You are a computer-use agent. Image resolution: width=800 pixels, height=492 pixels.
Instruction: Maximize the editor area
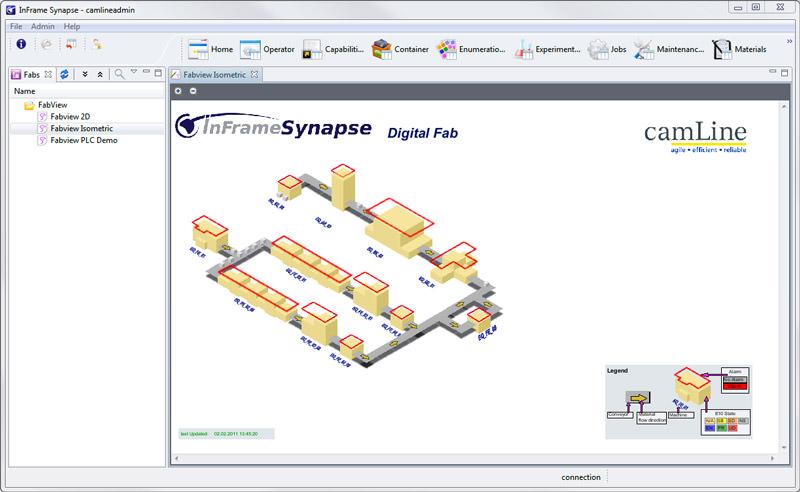click(x=785, y=73)
